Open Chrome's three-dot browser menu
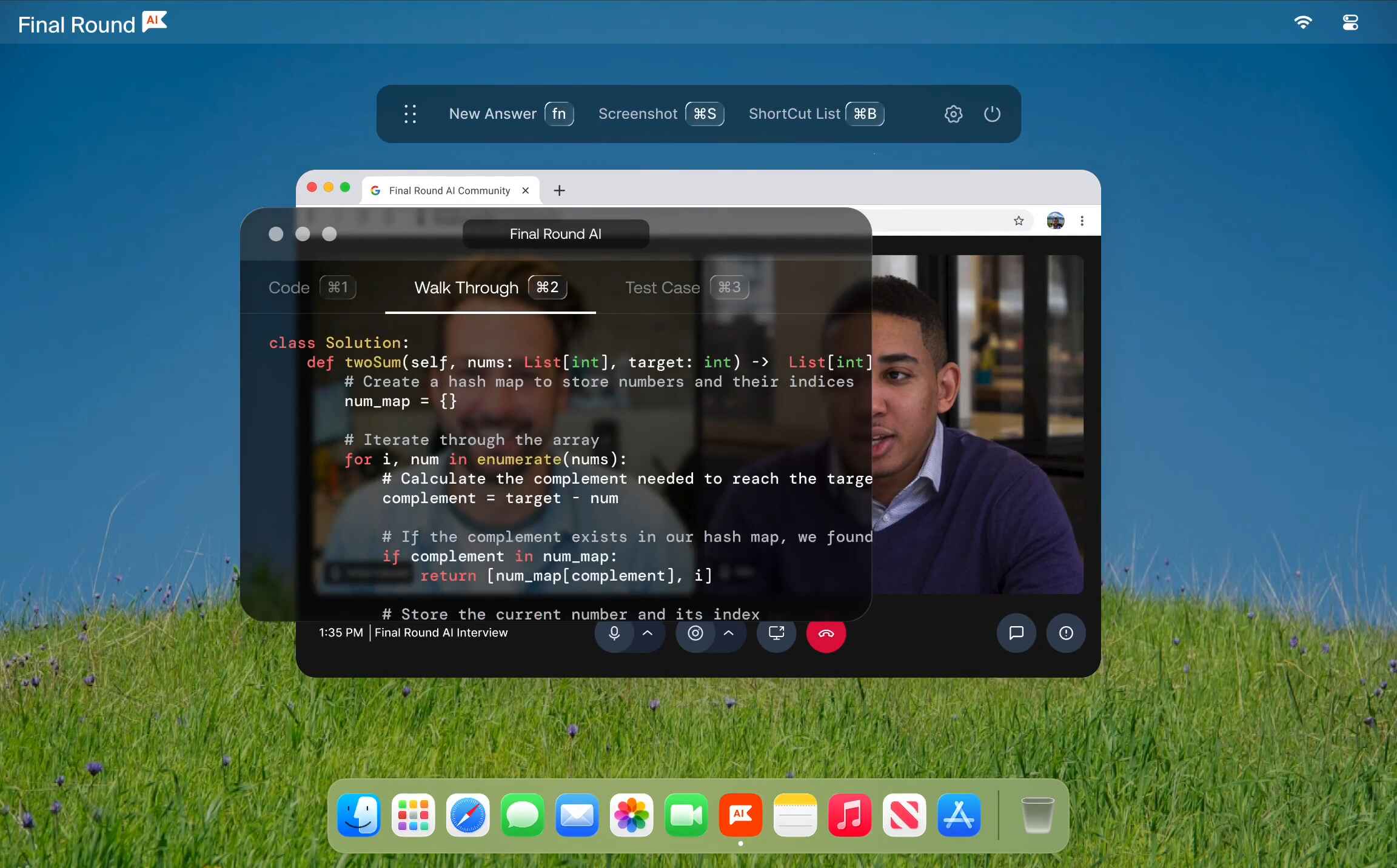1397x868 pixels. [1081, 221]
